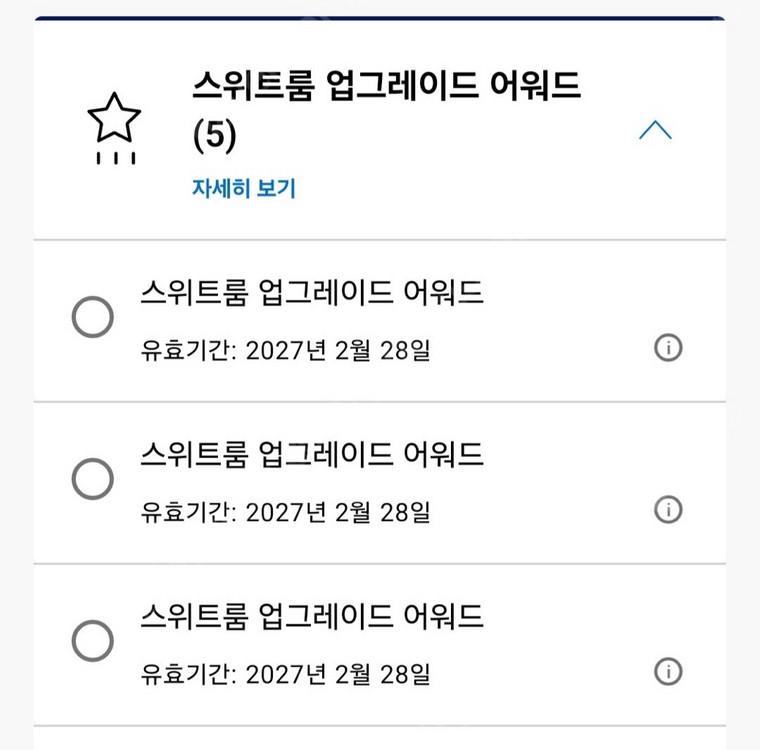The image size is (760, 750).
Task: Open info icon for third Suite Upgrade Award
Action: tap(668, 672)
